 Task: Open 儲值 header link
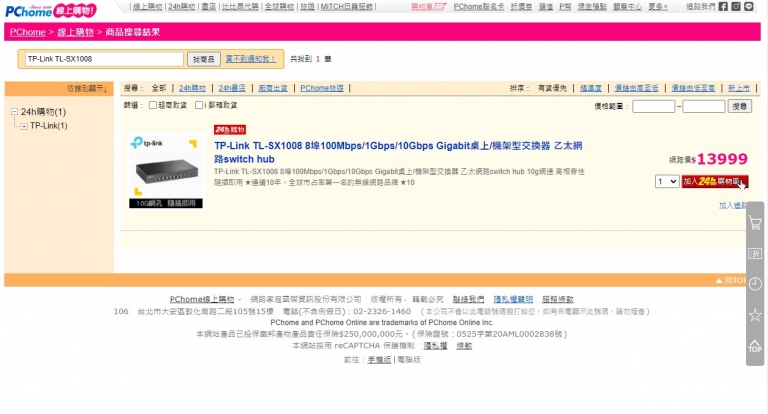(545, 6)
